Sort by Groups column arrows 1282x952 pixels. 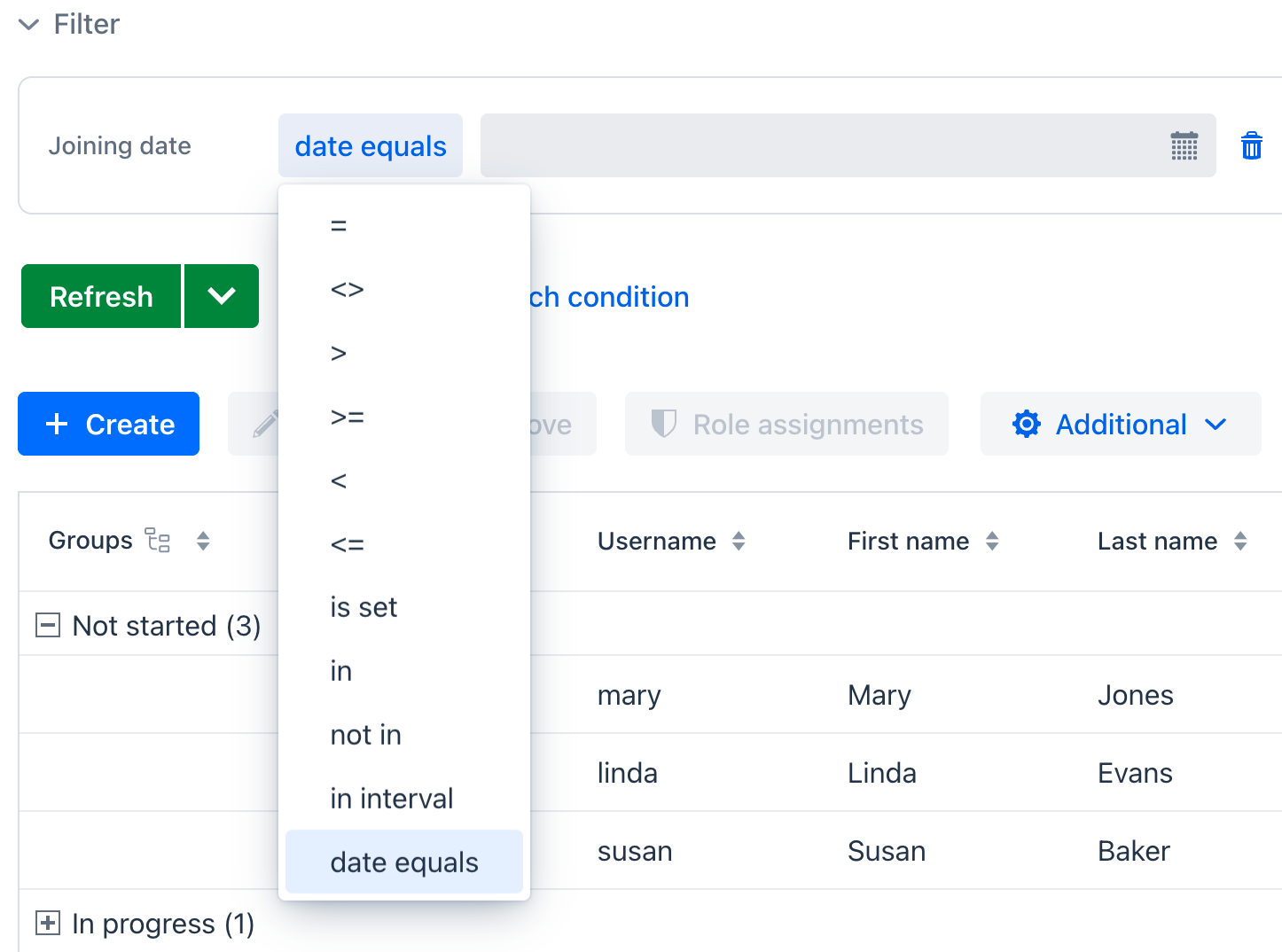203,541
